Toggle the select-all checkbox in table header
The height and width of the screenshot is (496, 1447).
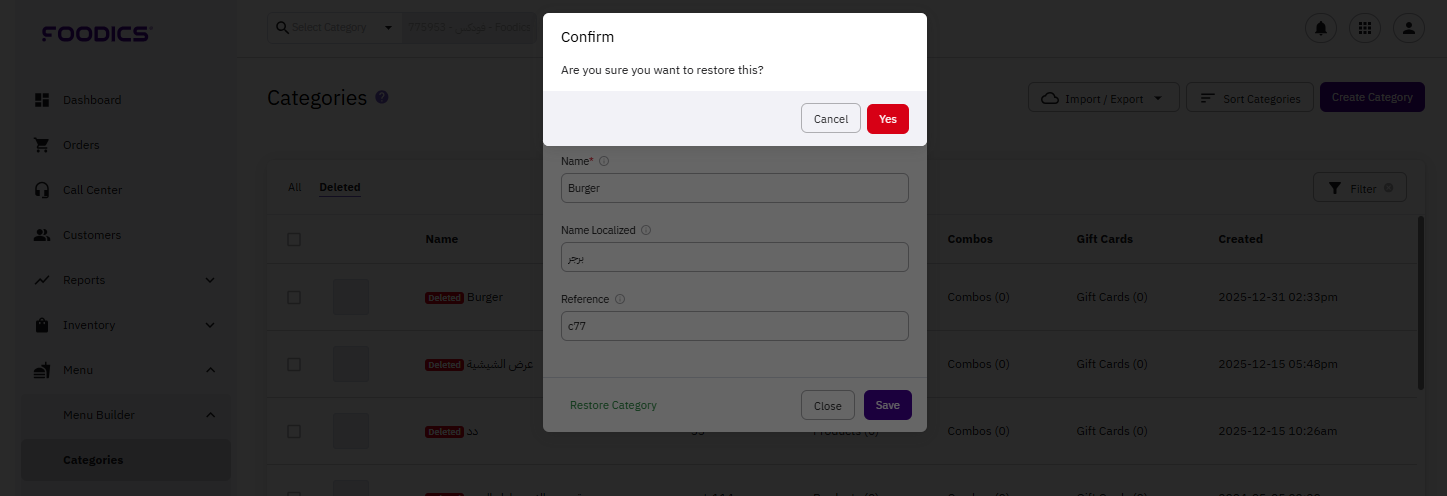(294, 239)
